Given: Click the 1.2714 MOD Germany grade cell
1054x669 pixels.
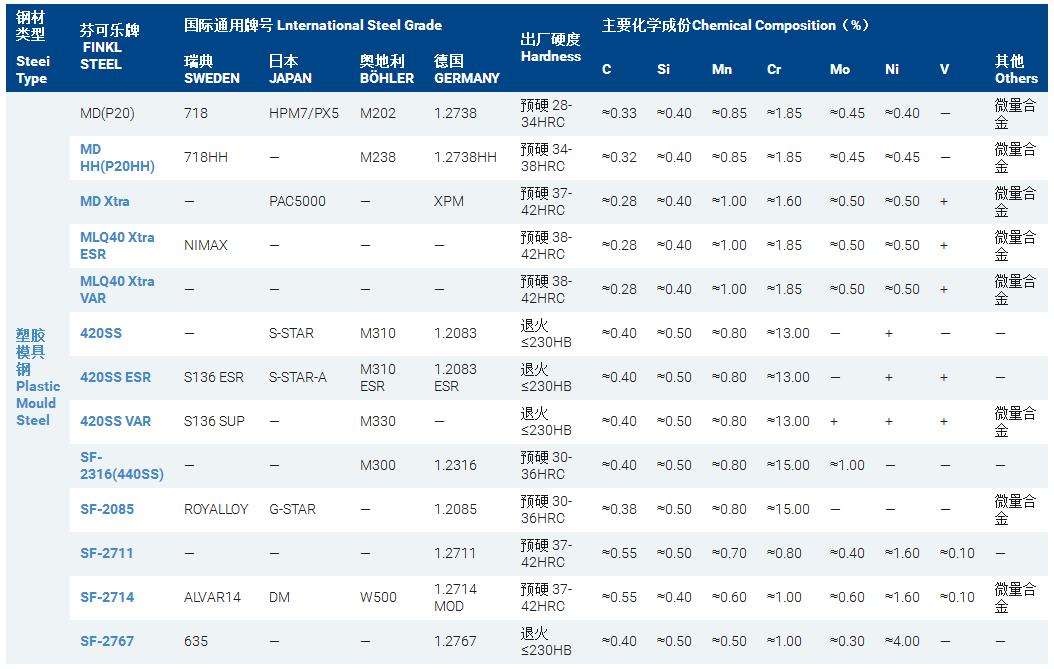Looking at the screenshot, I should click(x=455, y=597).
